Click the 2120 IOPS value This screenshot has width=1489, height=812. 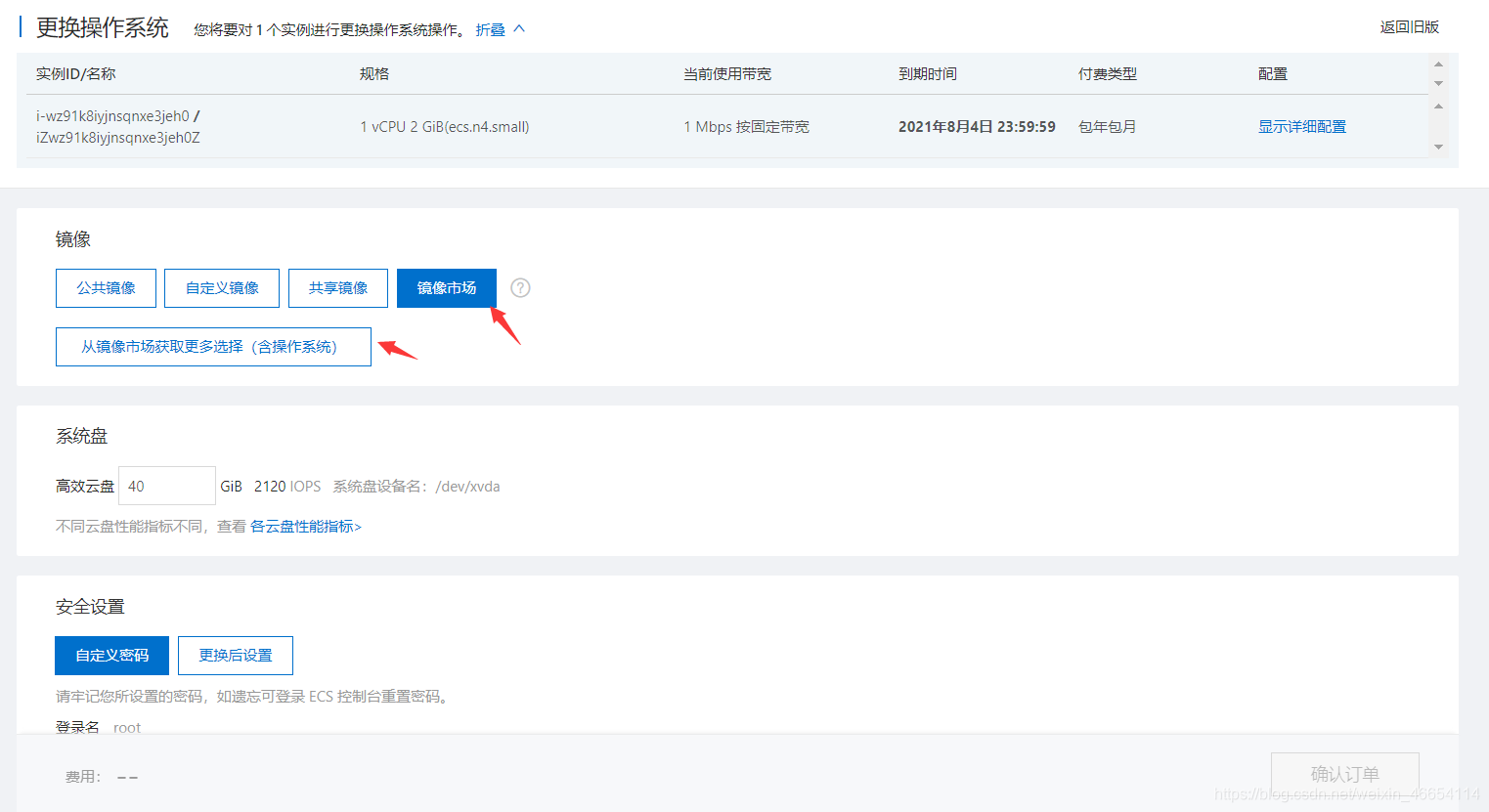coord(287,487)
